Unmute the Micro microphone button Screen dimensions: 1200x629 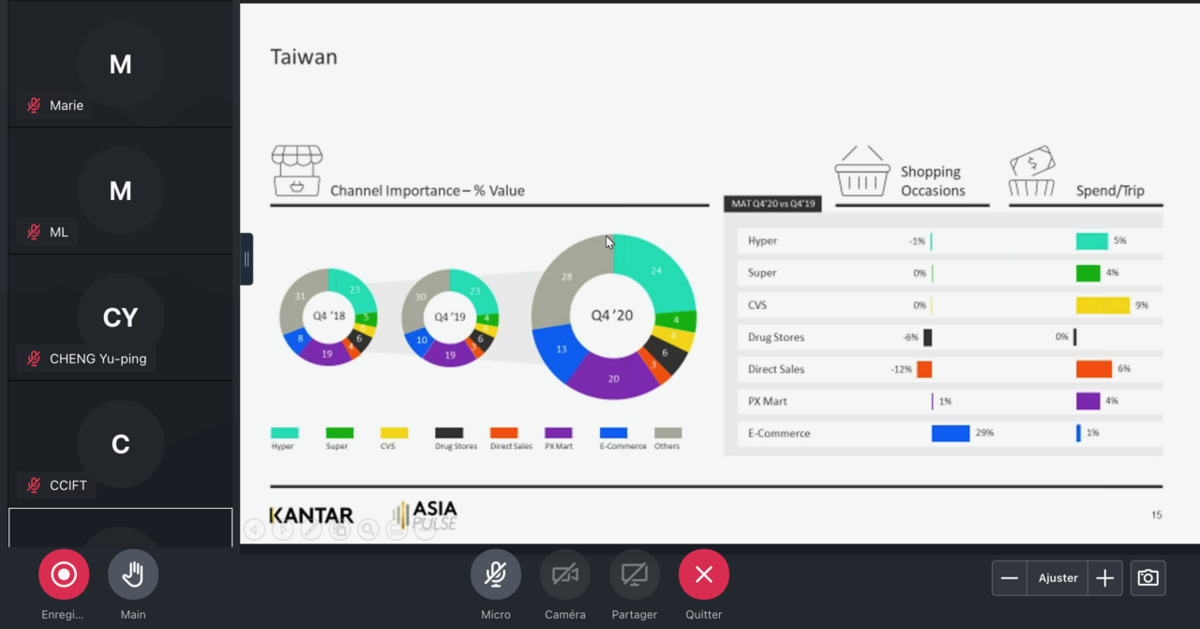coord(495,575)
